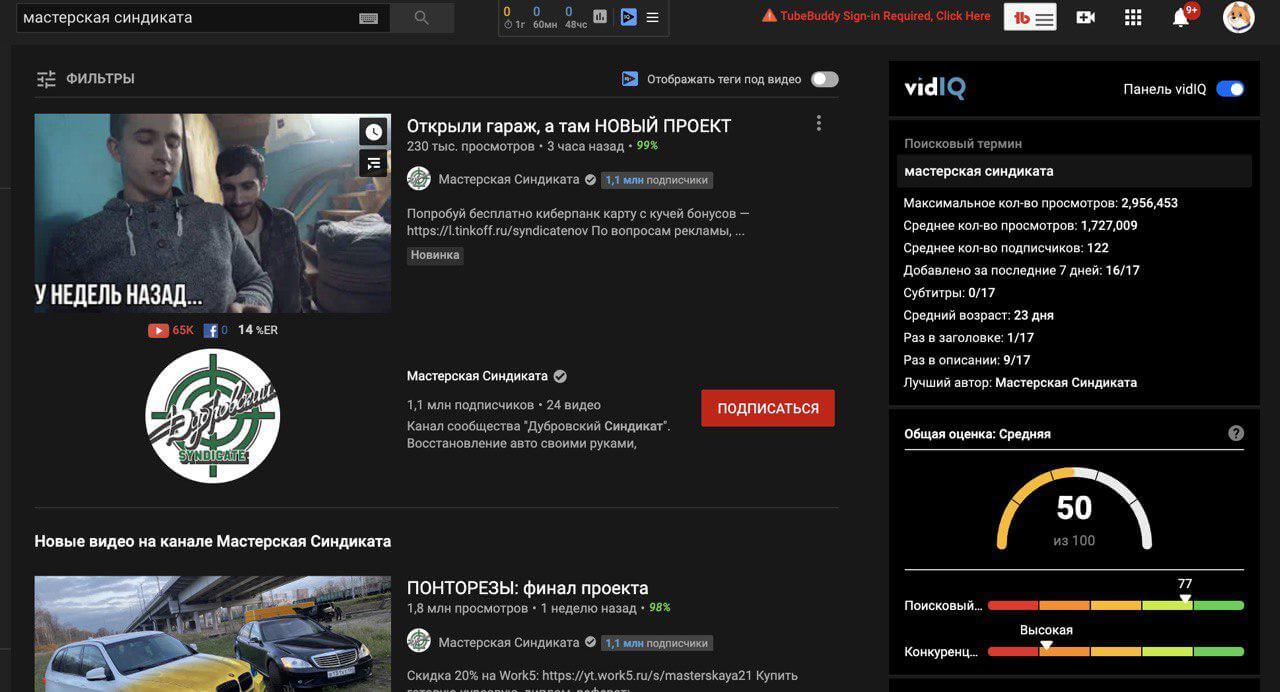Click channel avatar under ПОНТОРЕЗЫ title

coord(419,641)
